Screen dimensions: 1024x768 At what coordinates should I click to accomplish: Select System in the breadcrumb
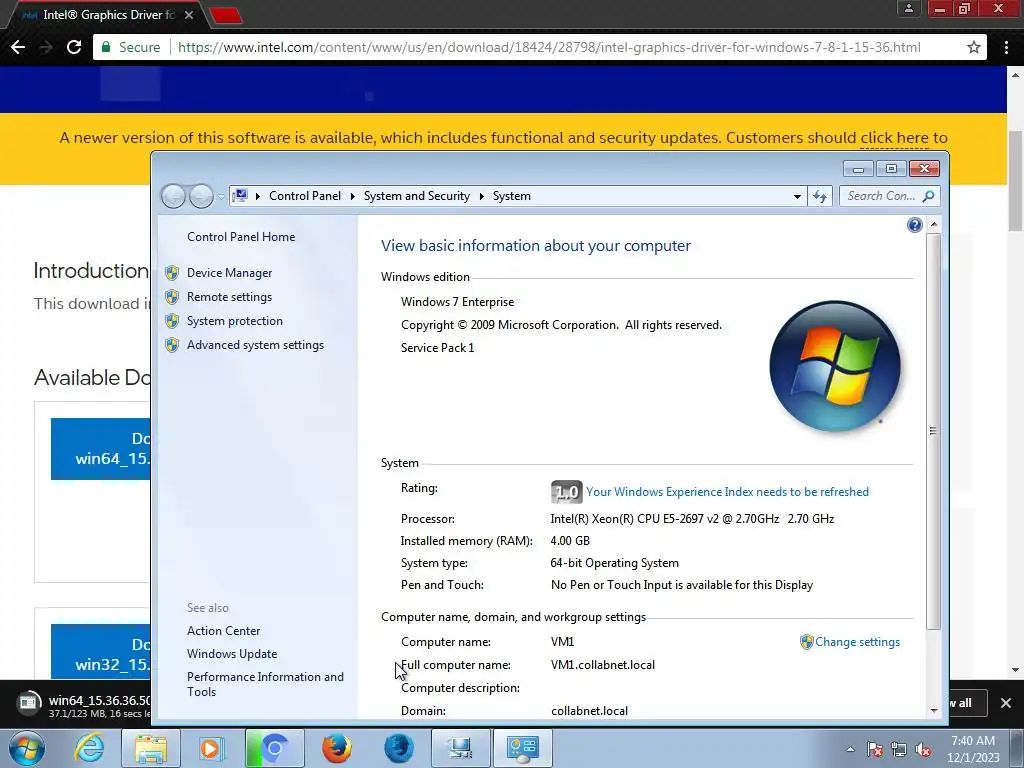click(511, 196)
